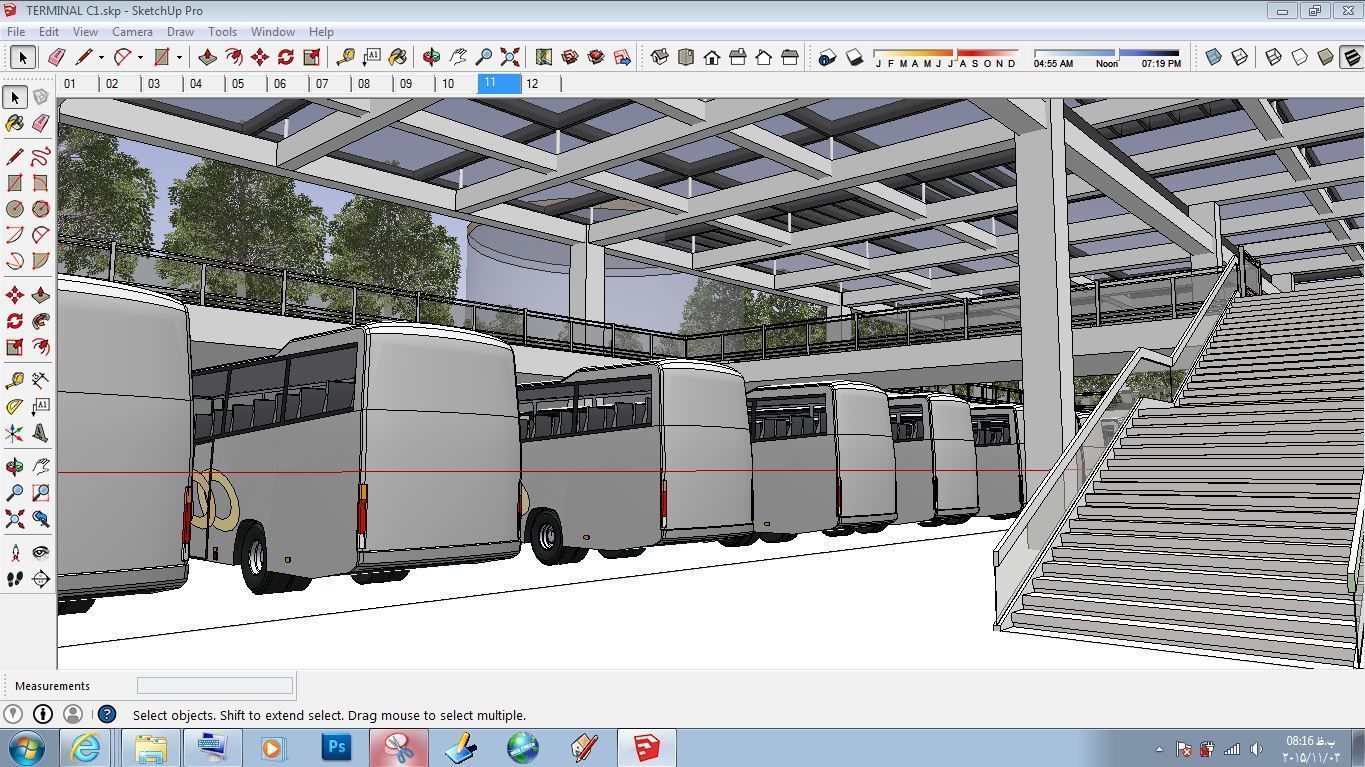This screenshot has width=1365, height=767.
Task: Select 3D Text tool in left toolbar
Action: click(40, 433)
